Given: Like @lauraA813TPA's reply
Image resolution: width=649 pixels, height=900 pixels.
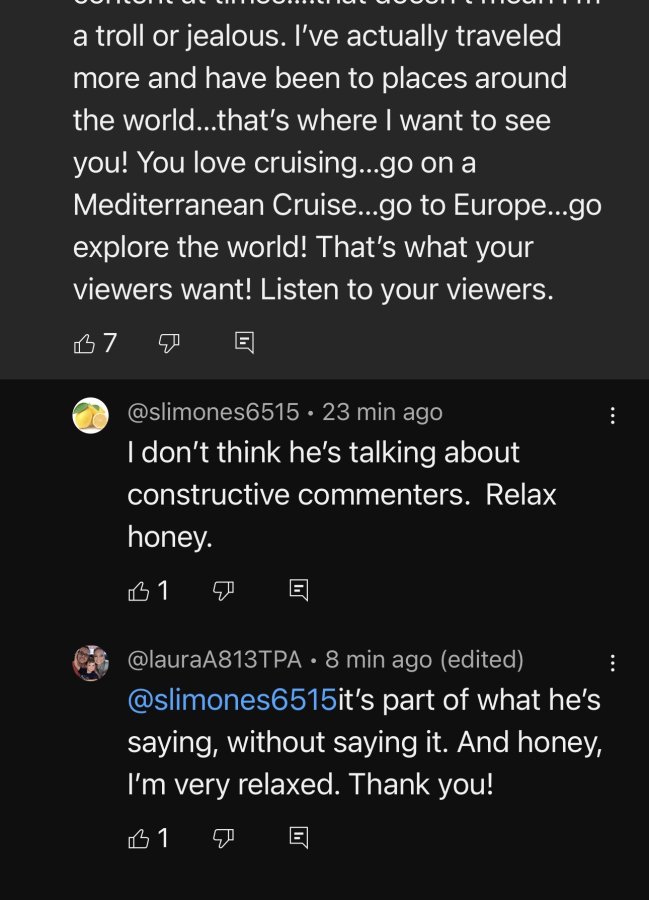Looking at the screenshot, I should coord(139,839).
